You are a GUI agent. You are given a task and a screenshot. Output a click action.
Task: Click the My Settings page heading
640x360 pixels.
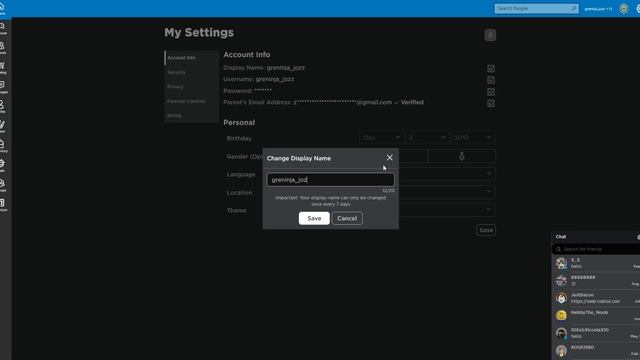point(199,33)
